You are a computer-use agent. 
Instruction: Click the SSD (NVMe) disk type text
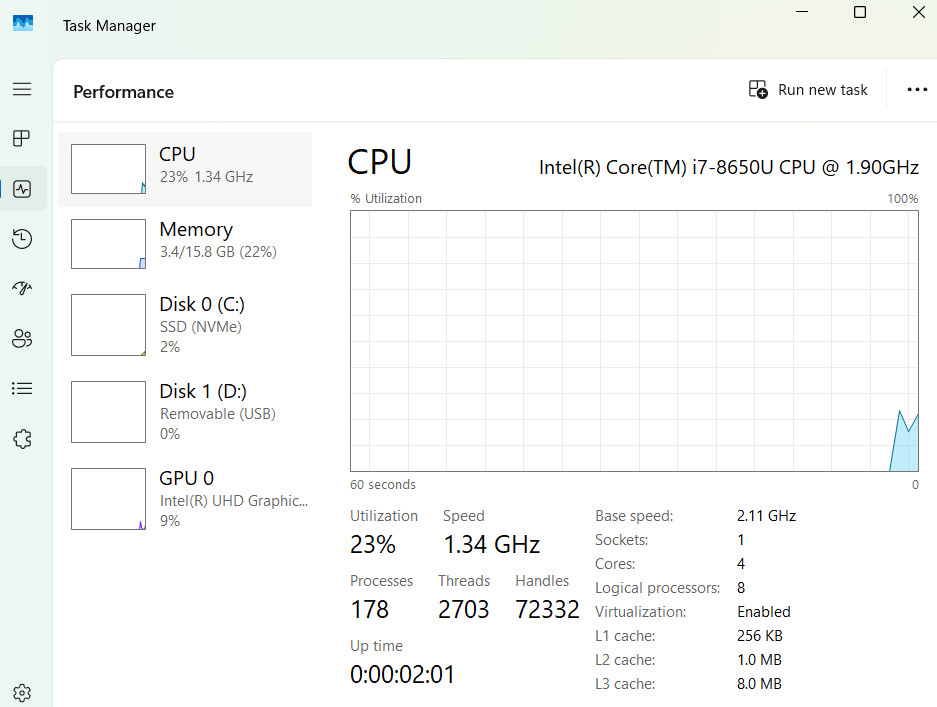click(x=201, y=327)
